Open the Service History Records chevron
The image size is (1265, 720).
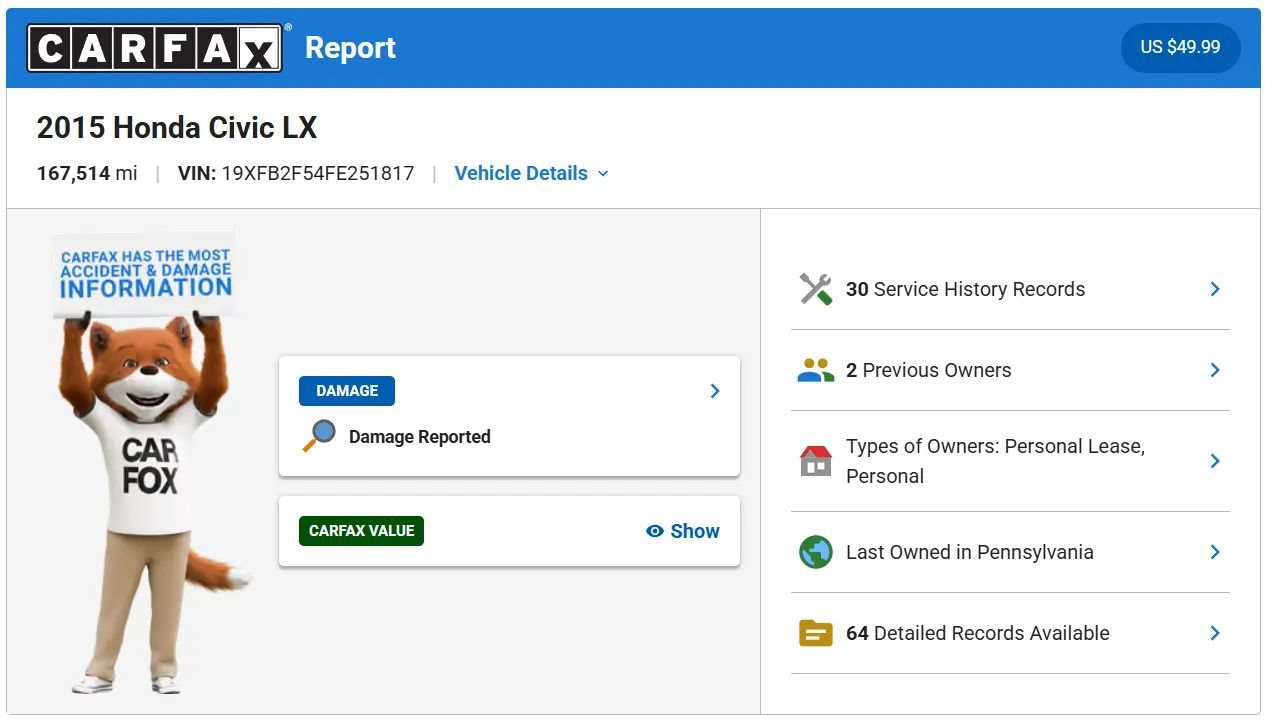[1215, 289]
